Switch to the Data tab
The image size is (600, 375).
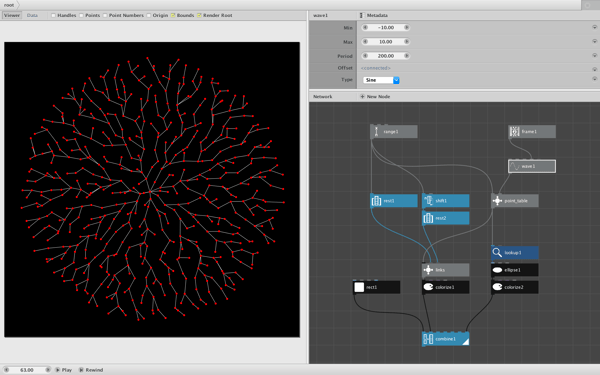click(32, 15)
